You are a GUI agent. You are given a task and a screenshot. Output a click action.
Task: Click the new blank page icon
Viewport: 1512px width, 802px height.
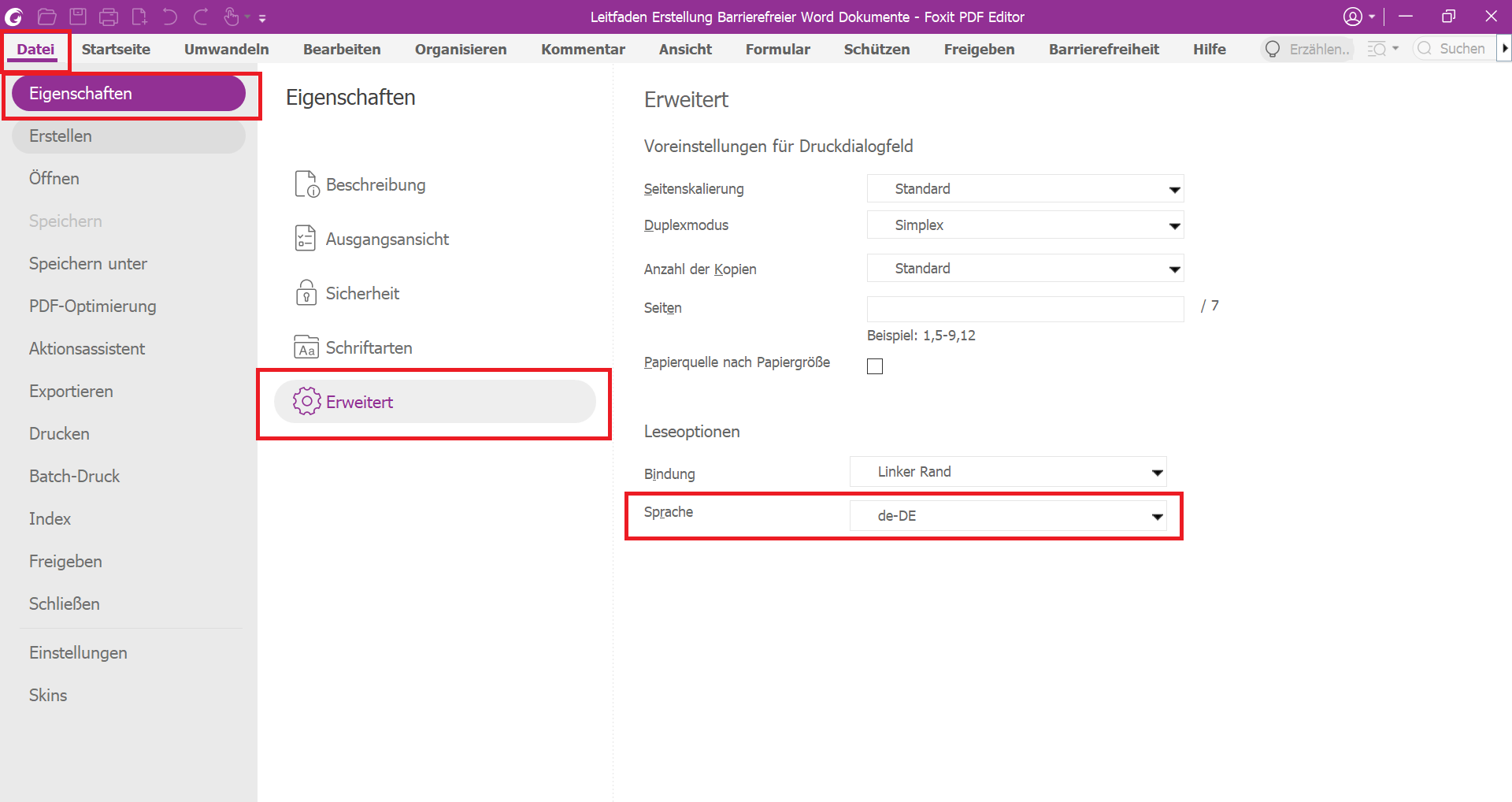pos(139,17)
